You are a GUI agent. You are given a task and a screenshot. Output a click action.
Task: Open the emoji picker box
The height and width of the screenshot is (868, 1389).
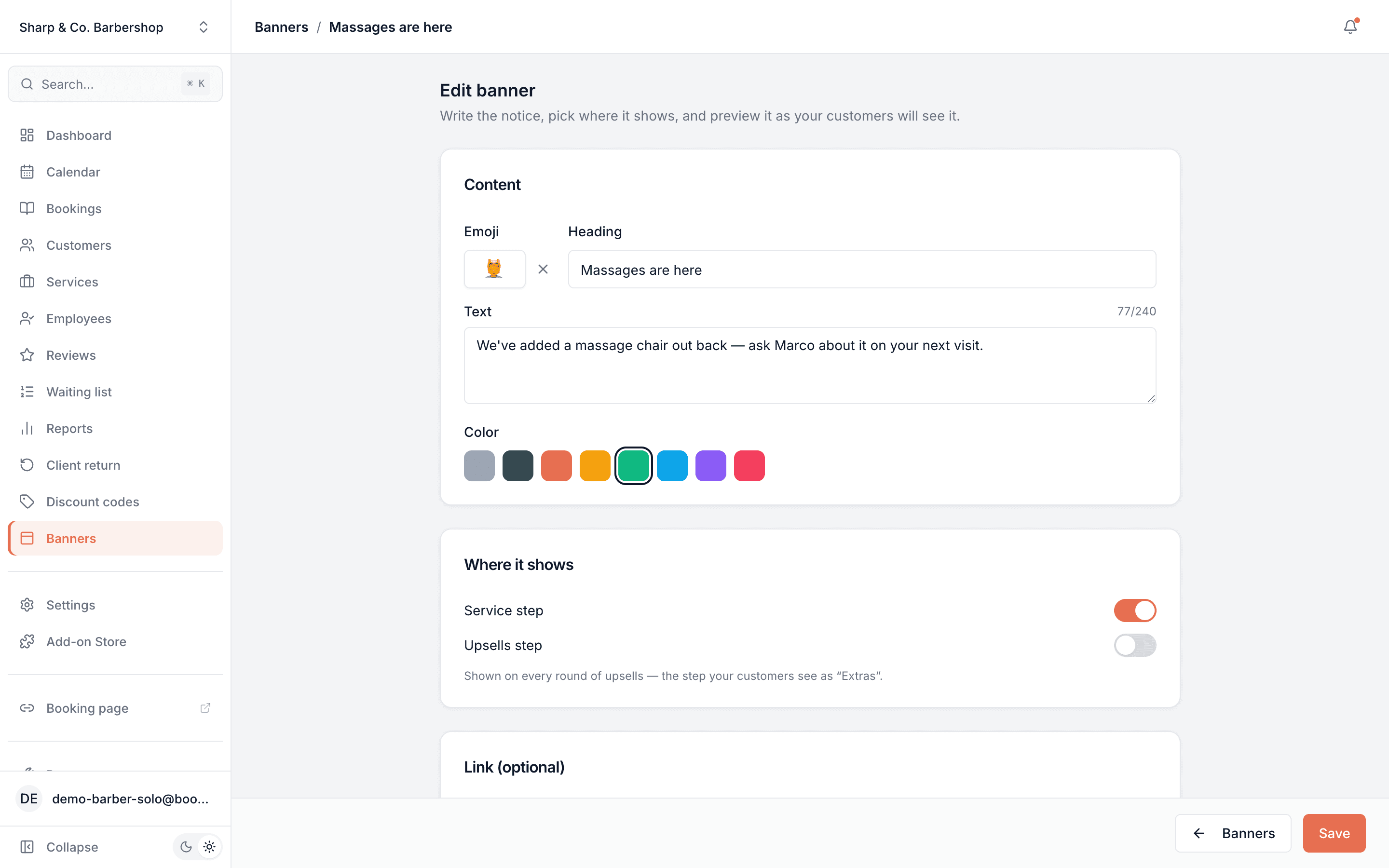[494, 269]
